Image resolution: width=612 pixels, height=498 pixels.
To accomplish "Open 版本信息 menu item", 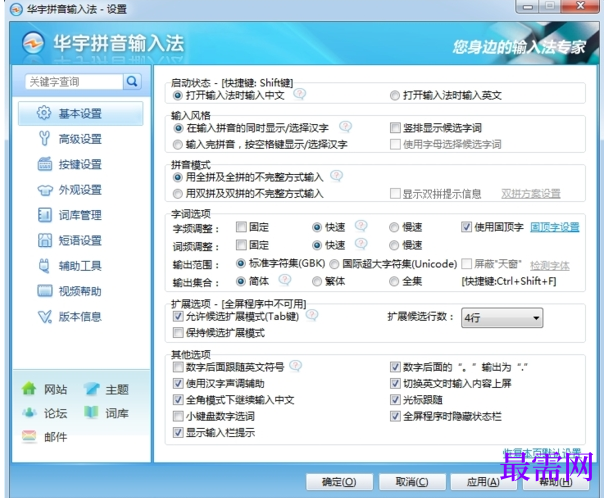I will (x=79, y=317).
